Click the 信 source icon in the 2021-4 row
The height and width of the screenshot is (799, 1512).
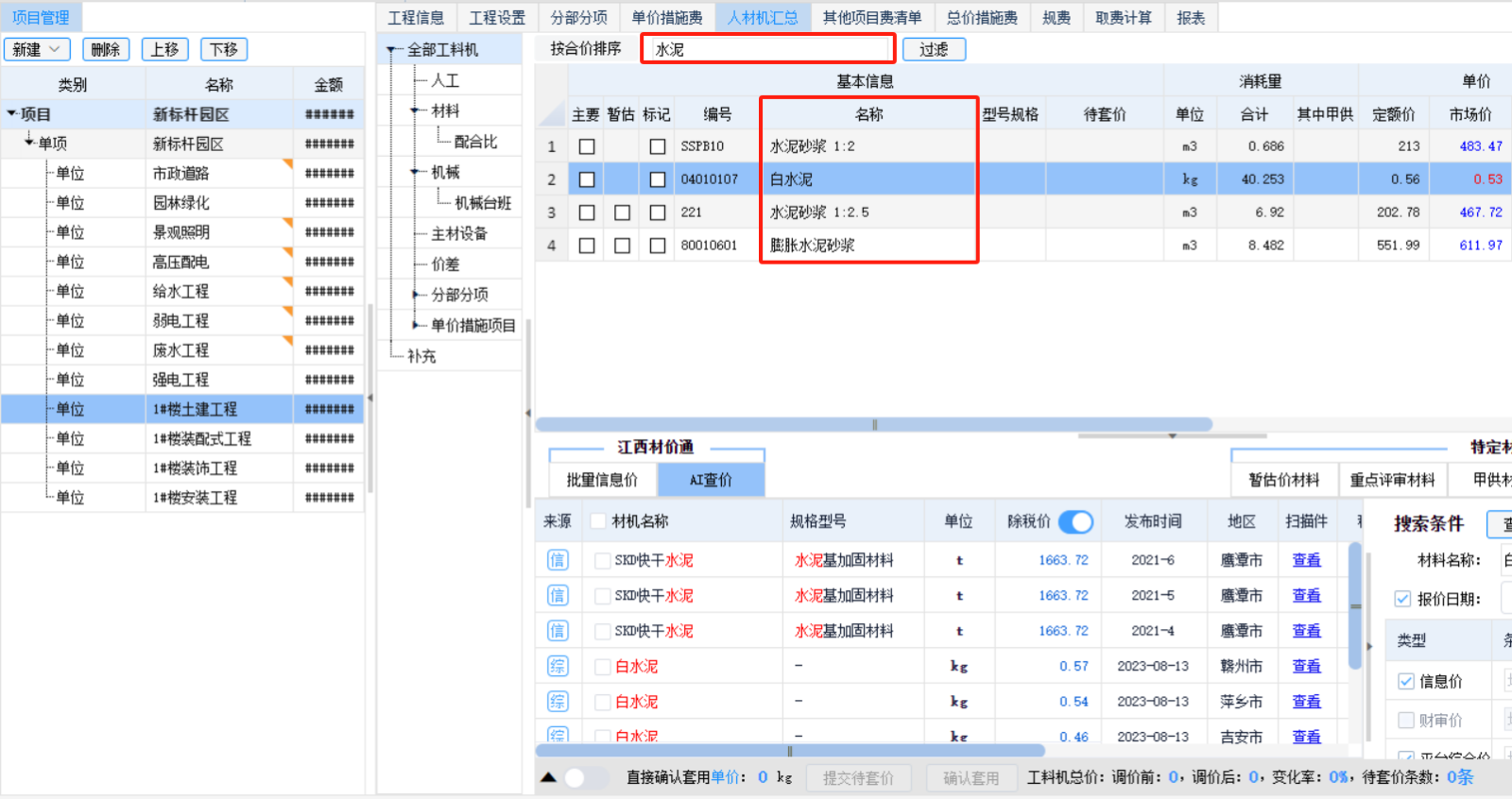pos(558,631)
